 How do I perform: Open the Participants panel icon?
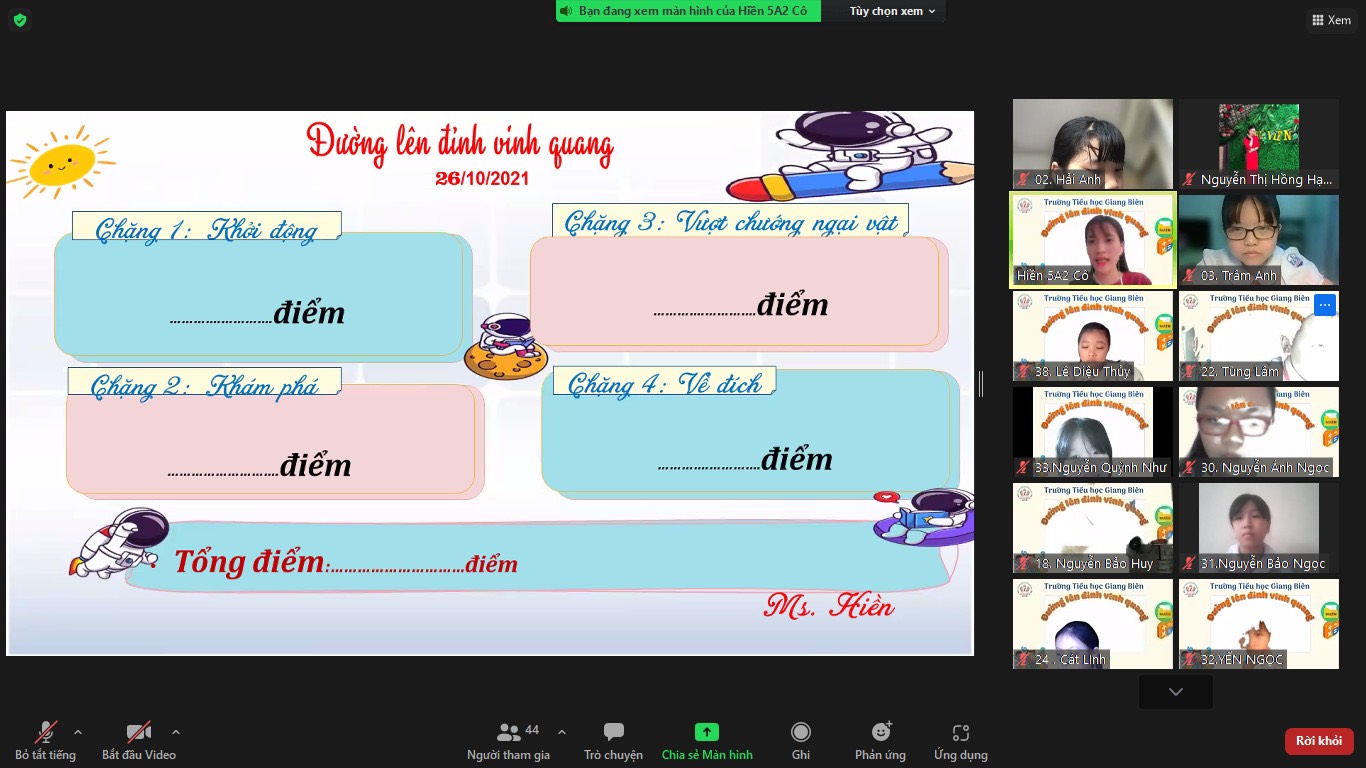tap(509, 733)
